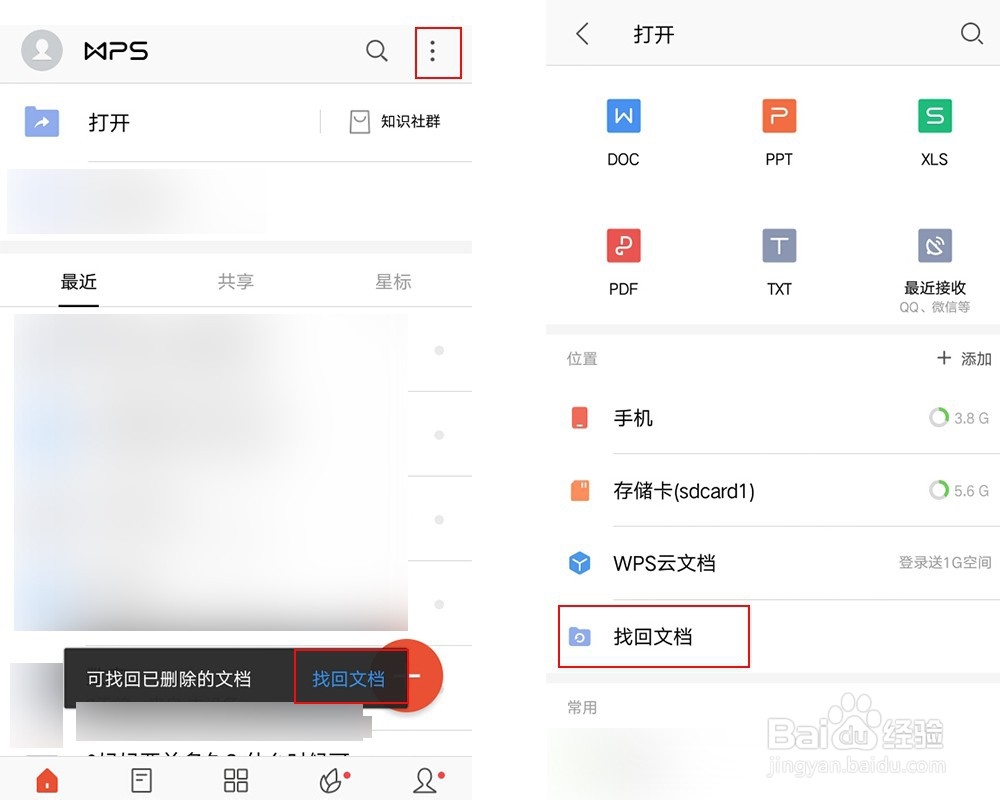Switch to the 共享 tab
This screenshot has width=1000, height=800.
(x=236, y=281)
